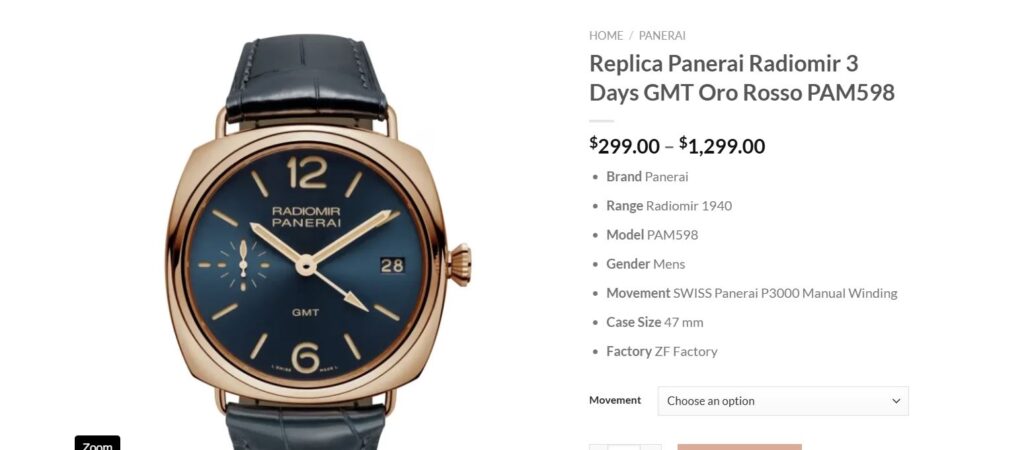Expand the Movement 'Choose an option' dropdown

click(x=782, y=401)
